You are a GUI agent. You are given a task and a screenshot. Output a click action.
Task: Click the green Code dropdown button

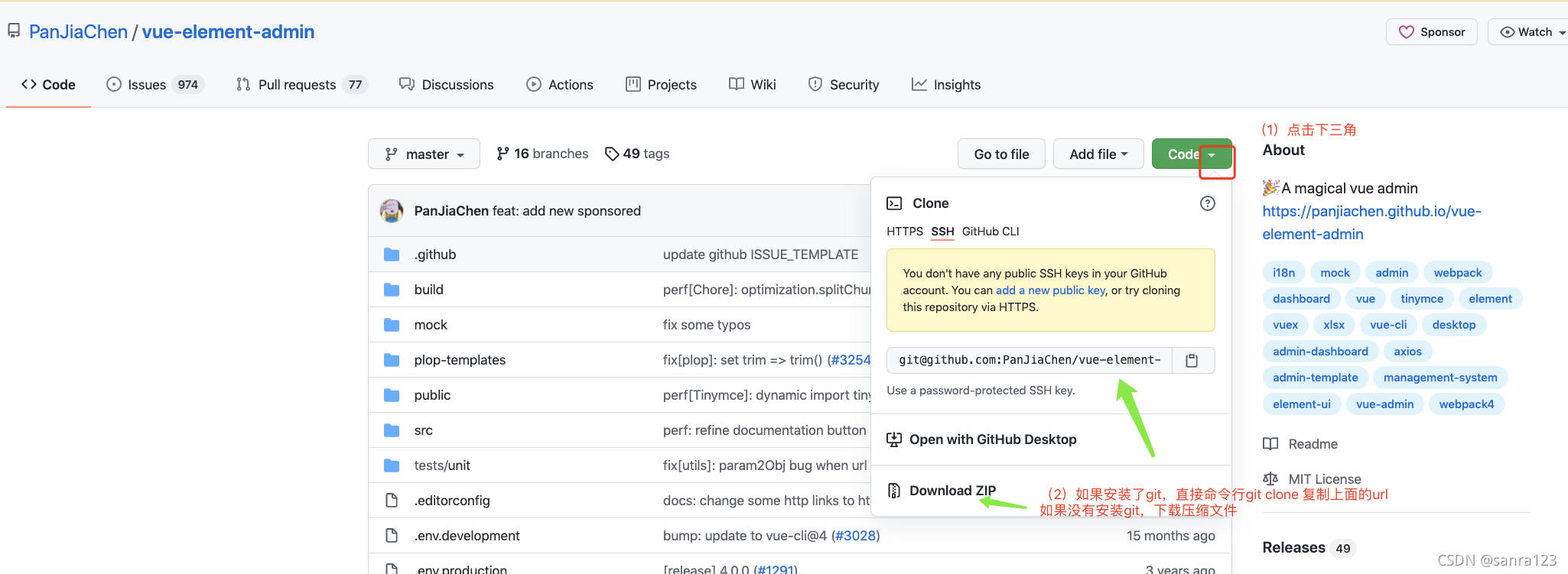click(x=1192, y=154)
